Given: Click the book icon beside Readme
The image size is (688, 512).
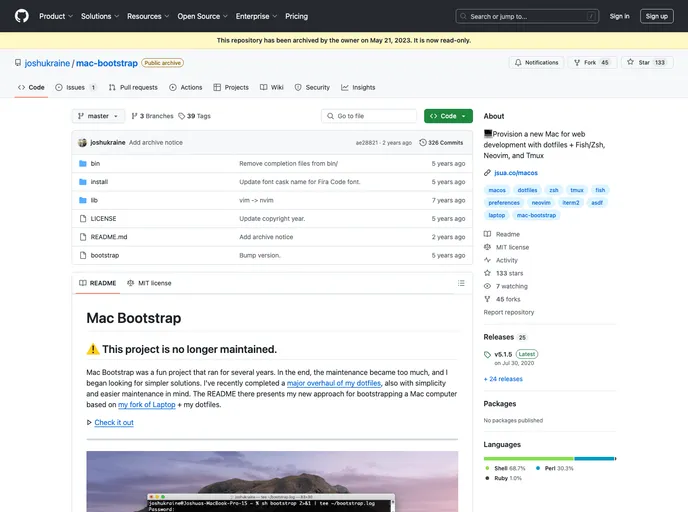Looking at the screenshot, I should 487,234.
